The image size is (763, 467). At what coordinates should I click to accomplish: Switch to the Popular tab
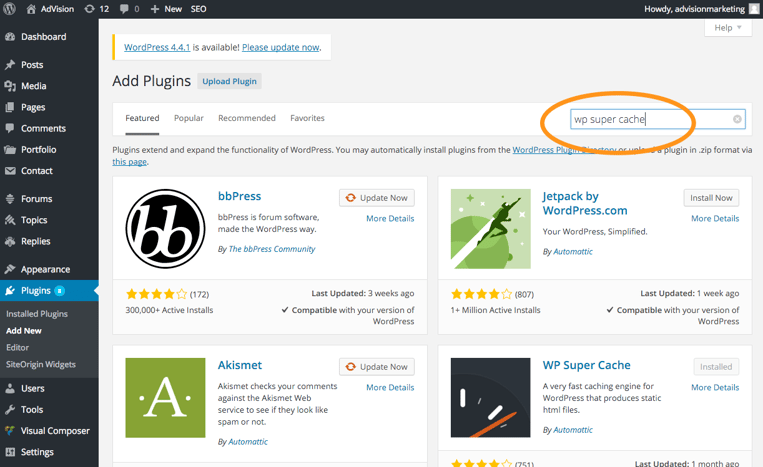point(189,118)
